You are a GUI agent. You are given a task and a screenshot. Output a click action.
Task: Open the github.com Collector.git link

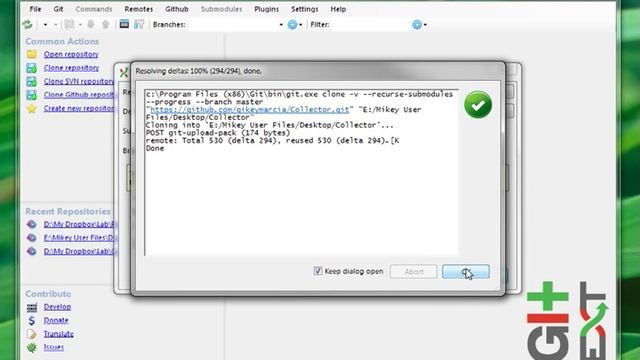coord(250,110)
